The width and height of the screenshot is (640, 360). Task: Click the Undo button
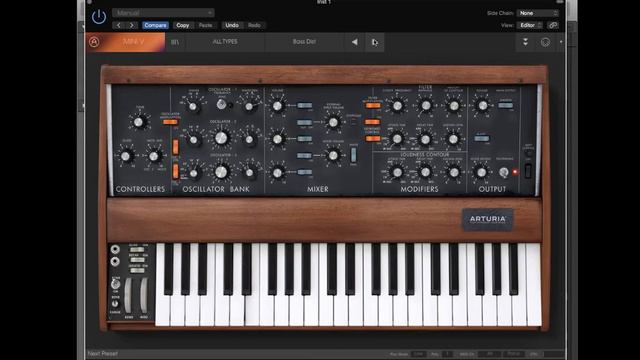[232, 25]
